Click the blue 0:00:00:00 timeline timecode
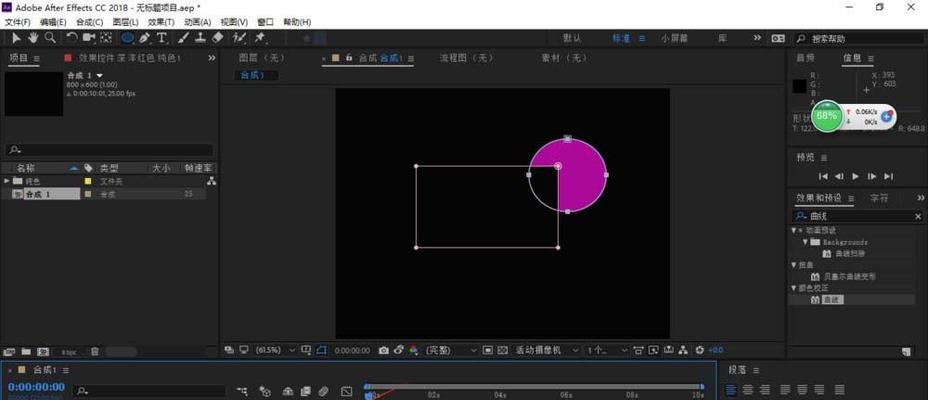This screenshot has width=928, height=400. (36, 387)
